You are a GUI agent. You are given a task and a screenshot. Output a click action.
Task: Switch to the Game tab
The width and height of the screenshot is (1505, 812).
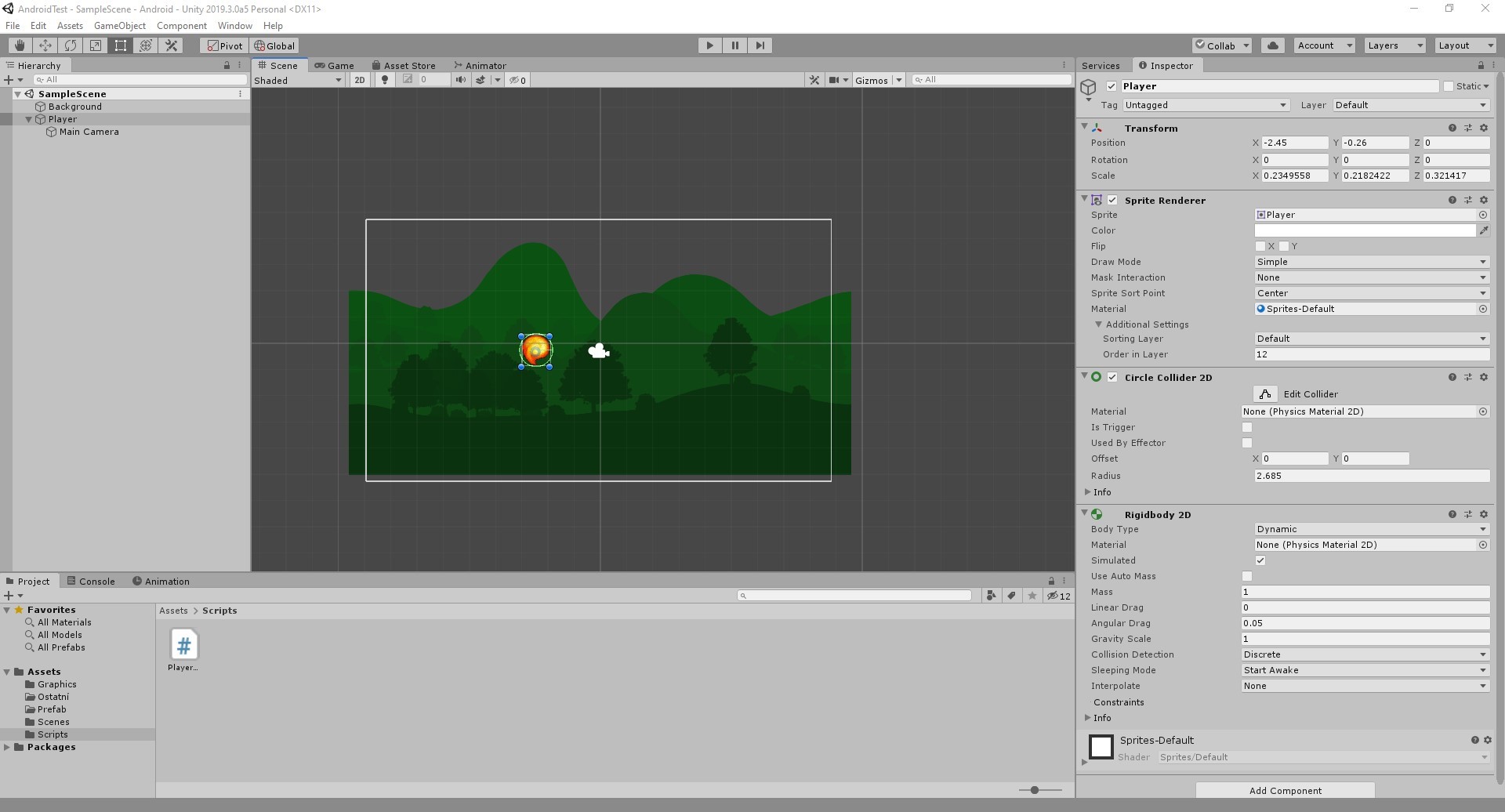[335, 65]
